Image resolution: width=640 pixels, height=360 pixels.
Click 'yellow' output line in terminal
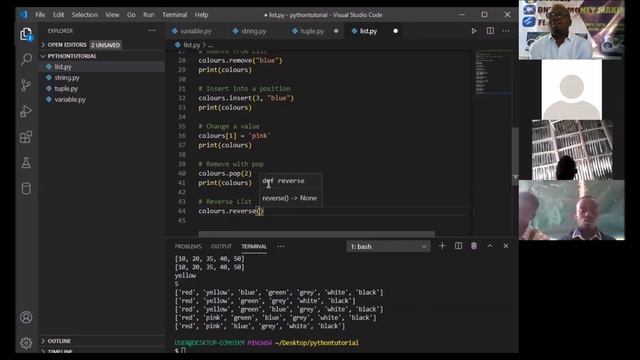click(x=185, y=276)
